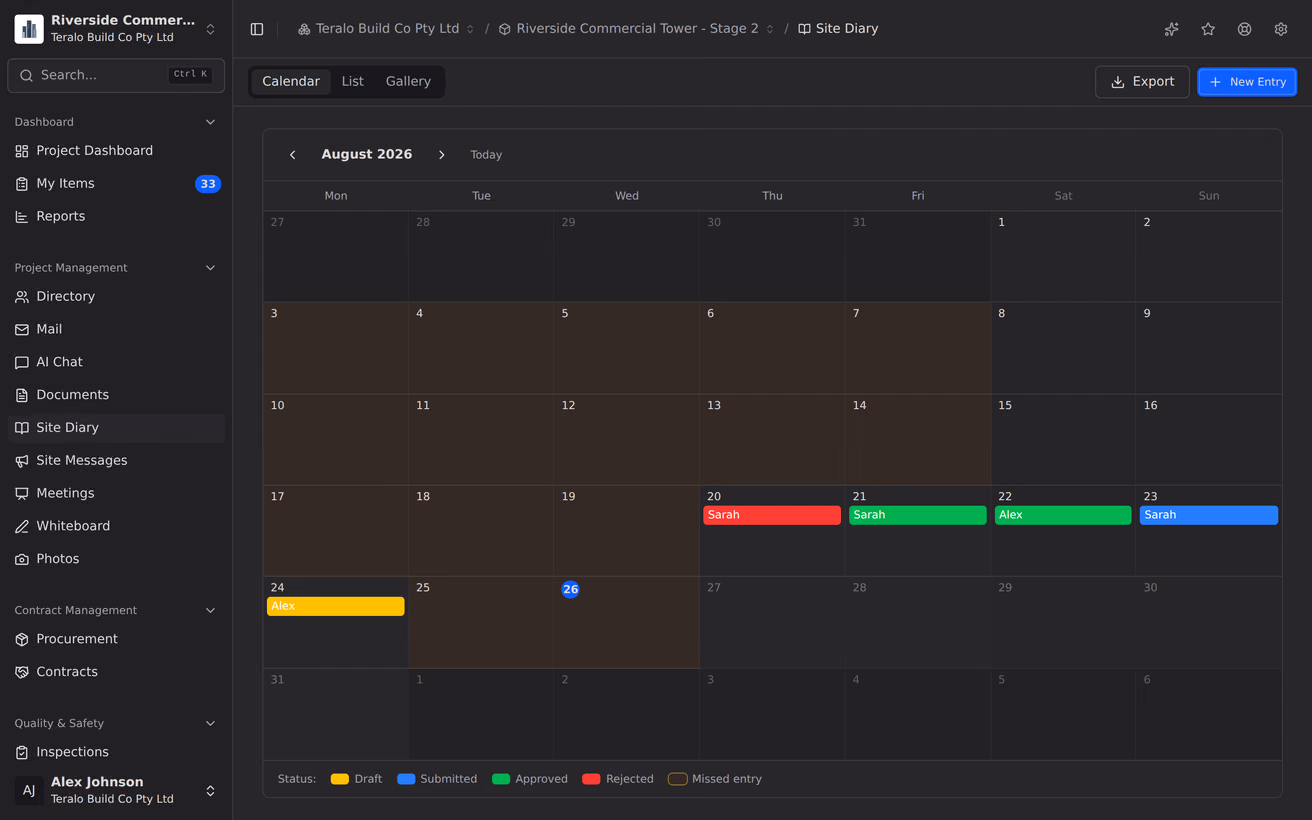Switch to the Gallery tab

coord(408,82)
